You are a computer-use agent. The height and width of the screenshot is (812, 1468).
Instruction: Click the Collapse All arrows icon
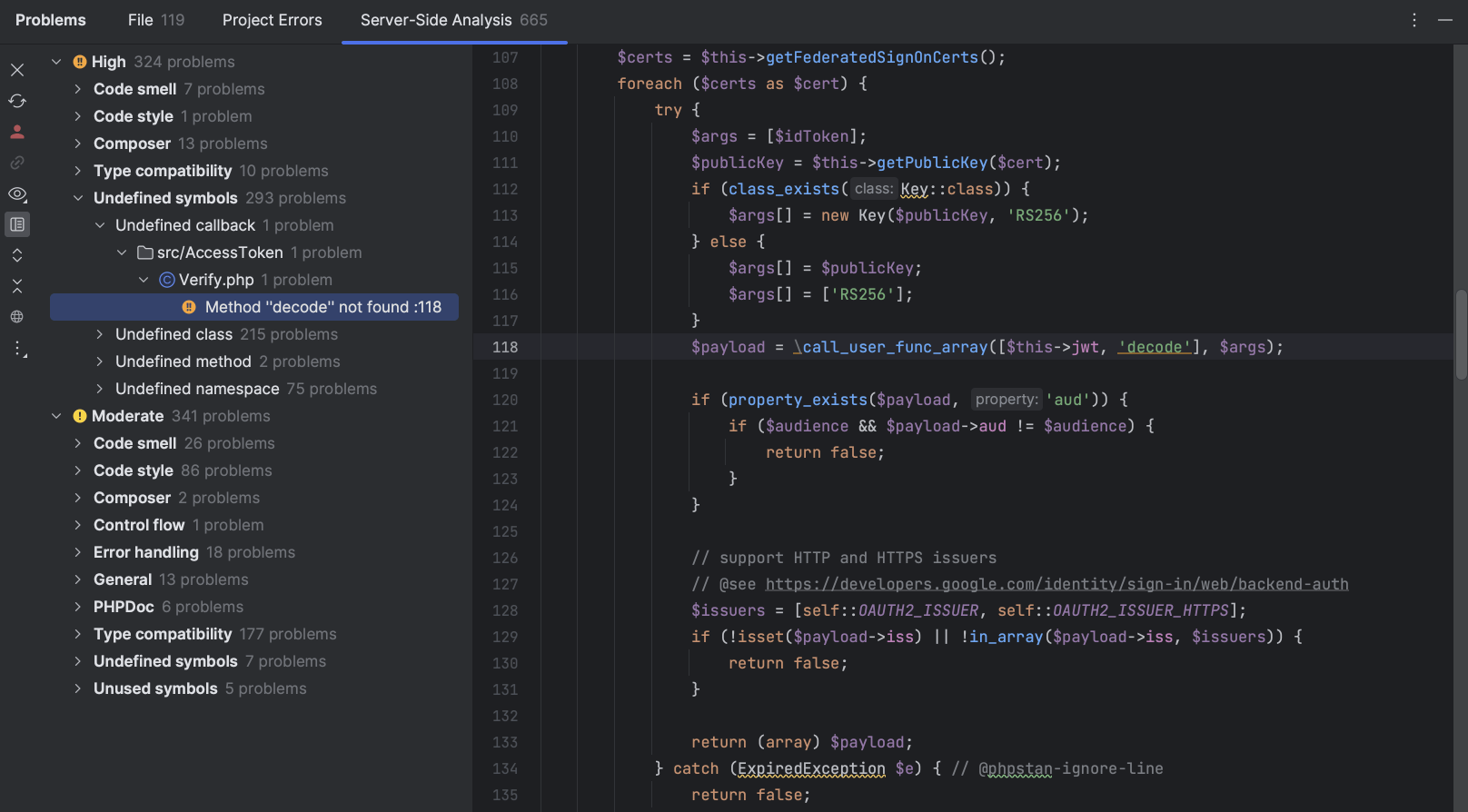coord(17,286)
